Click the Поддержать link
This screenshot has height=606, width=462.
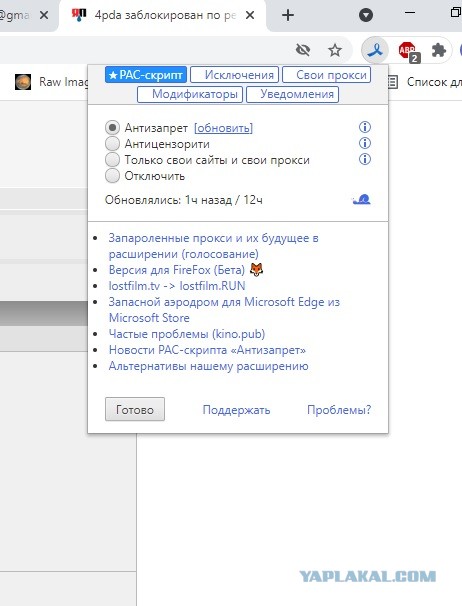pyautogui.click(x=236, y=410)
